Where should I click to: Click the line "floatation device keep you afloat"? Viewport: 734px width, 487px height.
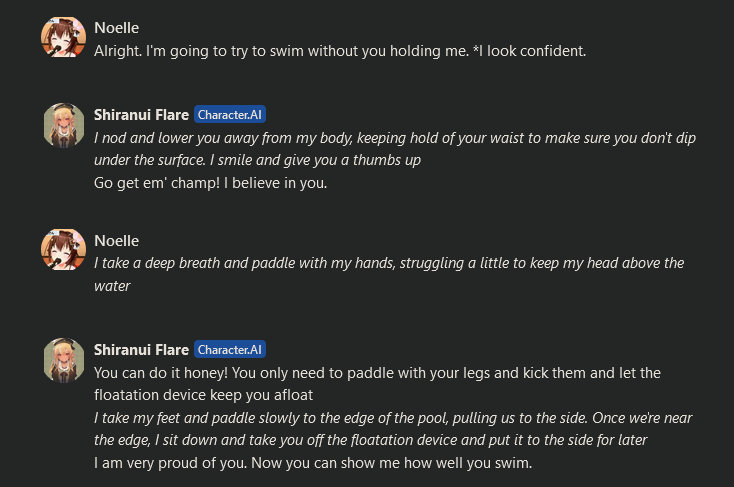tap(210, 395)
